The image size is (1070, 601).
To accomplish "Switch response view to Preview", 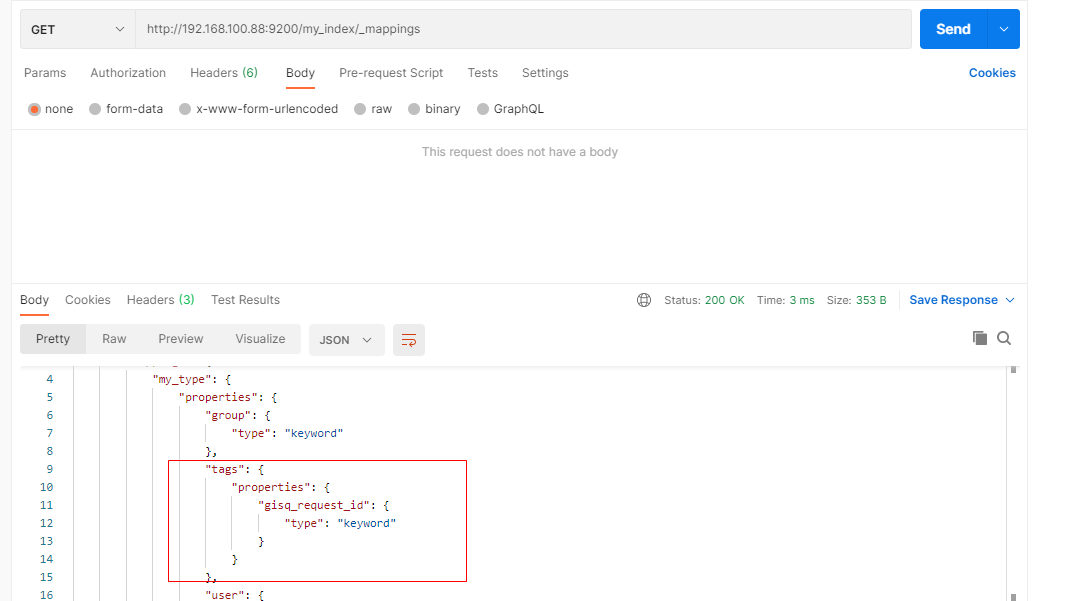I will (x=181, y=340).
